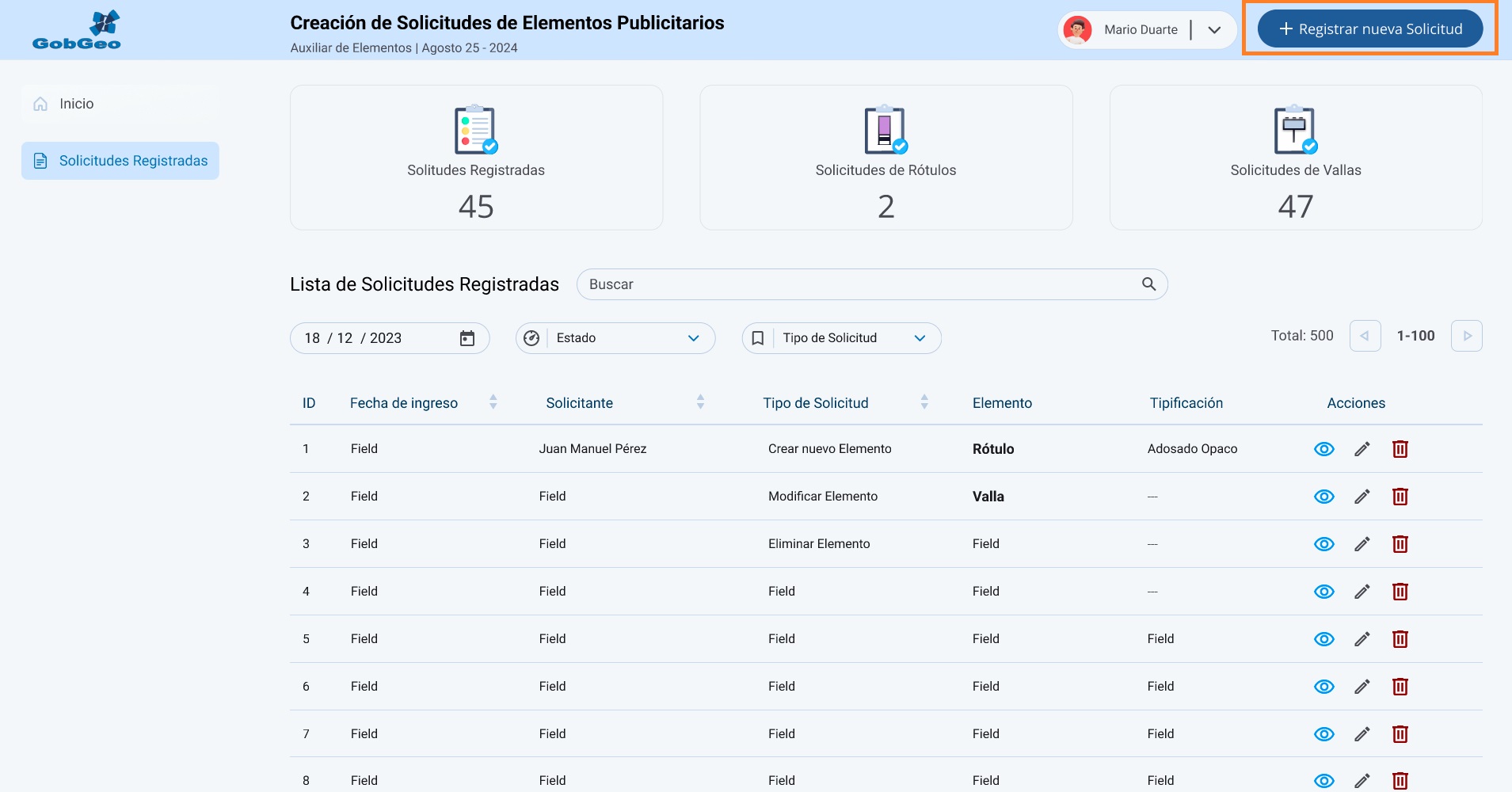Edit request row 1 with pencil icon

1362,449
